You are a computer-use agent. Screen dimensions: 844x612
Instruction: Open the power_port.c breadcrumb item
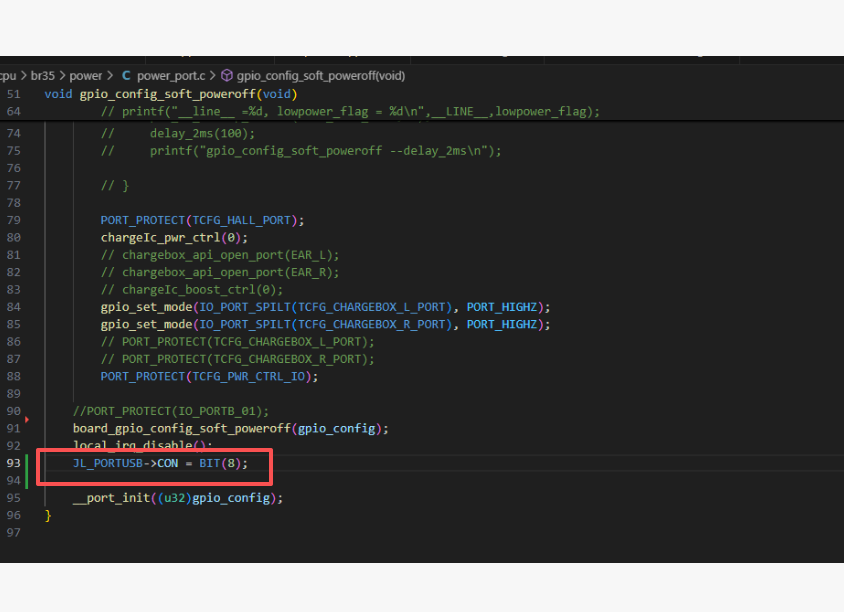point(171,76)
